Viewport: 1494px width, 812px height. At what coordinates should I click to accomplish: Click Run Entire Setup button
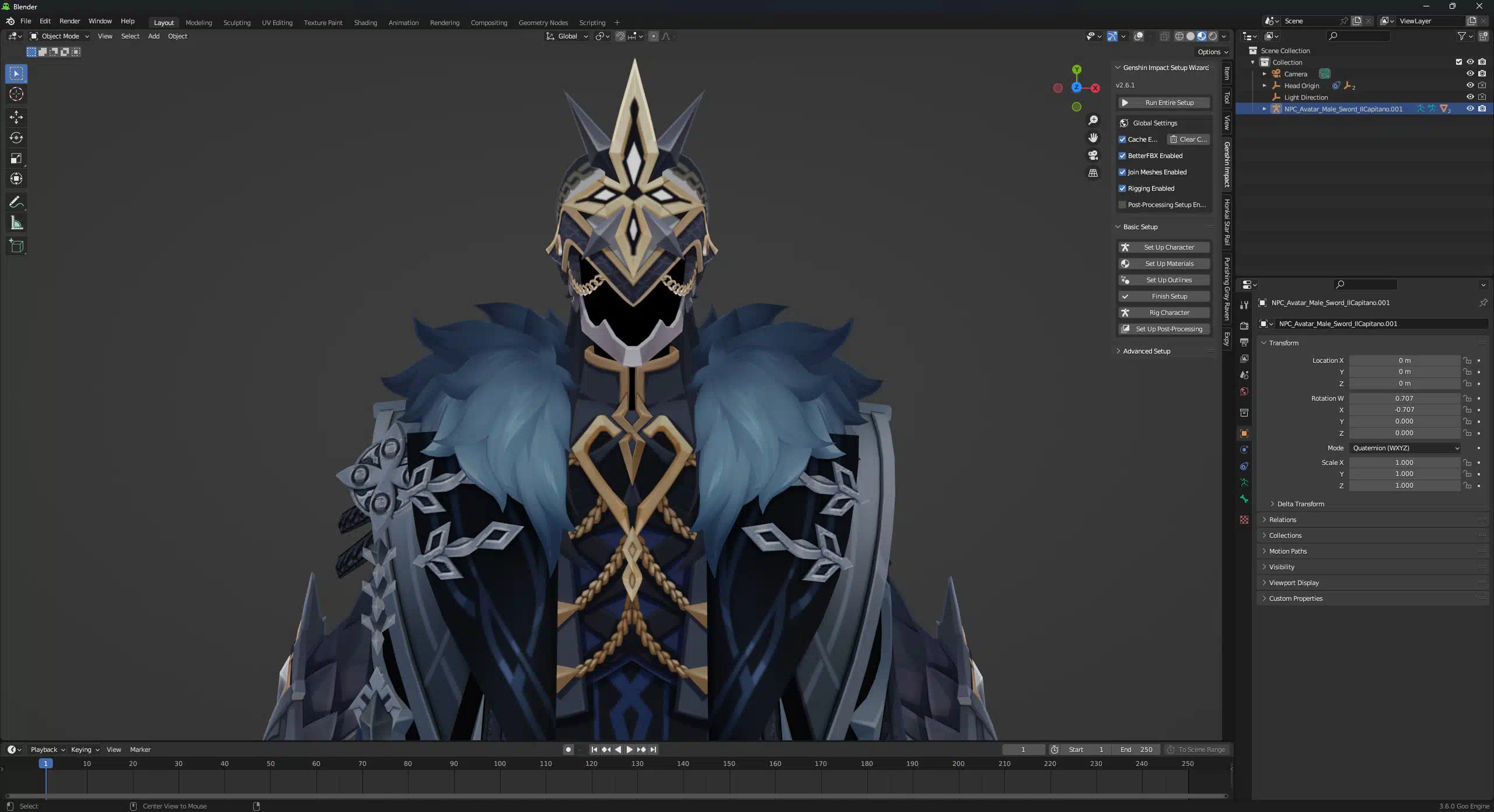click(1164, 103)
